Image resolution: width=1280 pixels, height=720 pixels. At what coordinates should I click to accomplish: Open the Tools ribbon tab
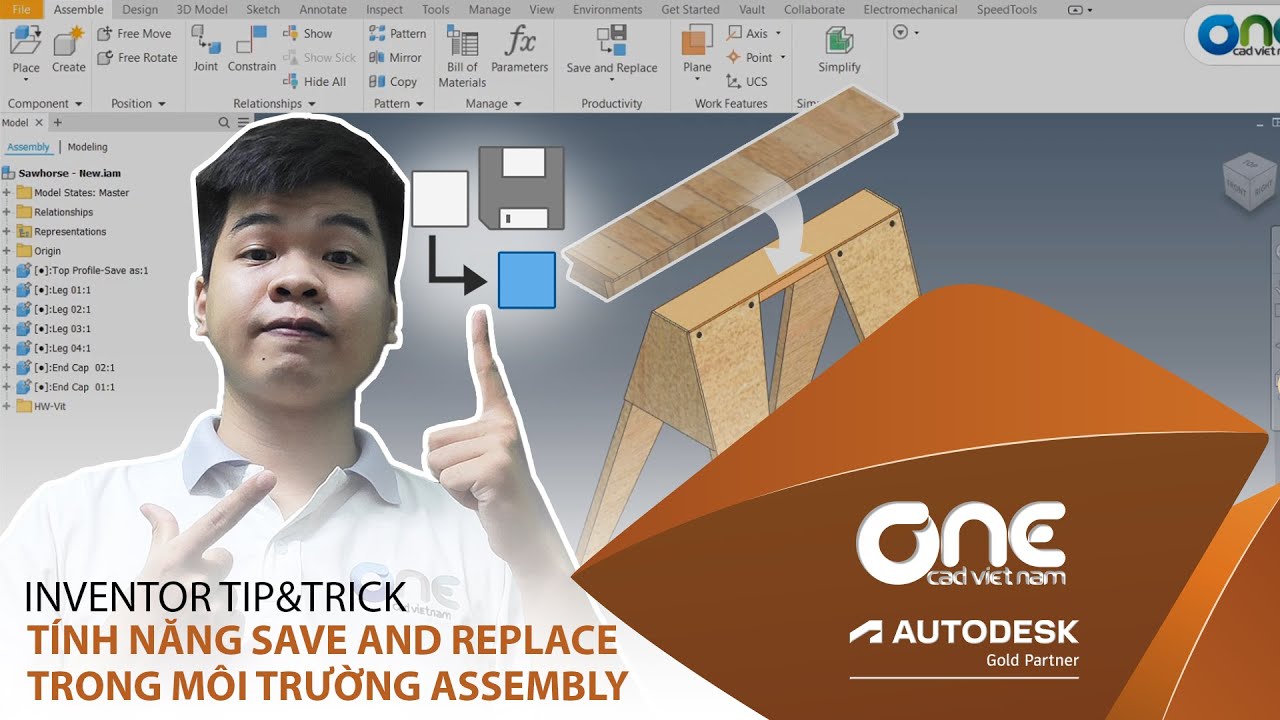coord(436,9)
